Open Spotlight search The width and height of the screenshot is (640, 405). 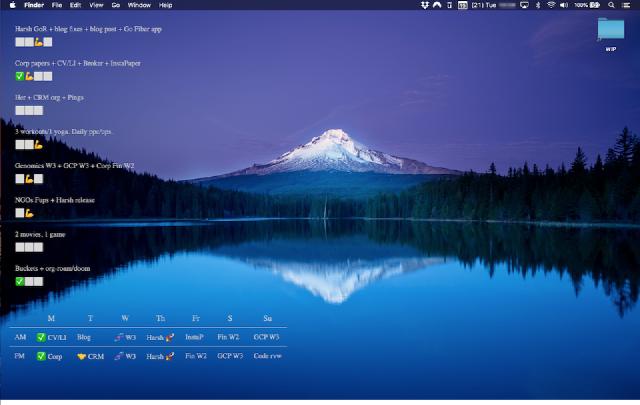click(x=611, y=5)
